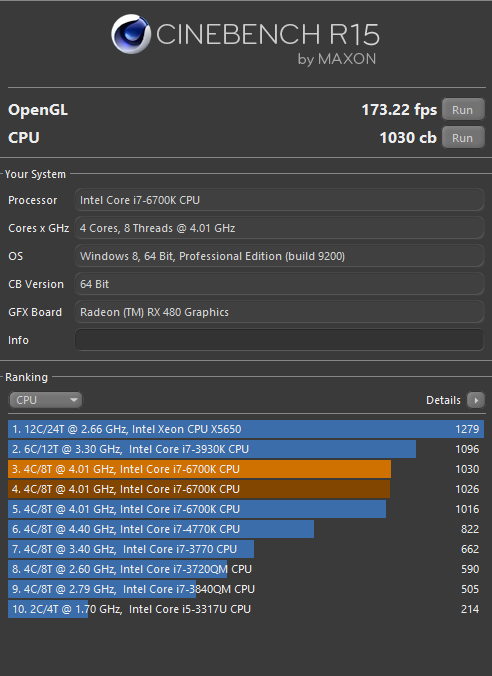Click the Processor field Intel Core i7-6700K
Viewport: 492px width, 676px height.
(279, 200)
